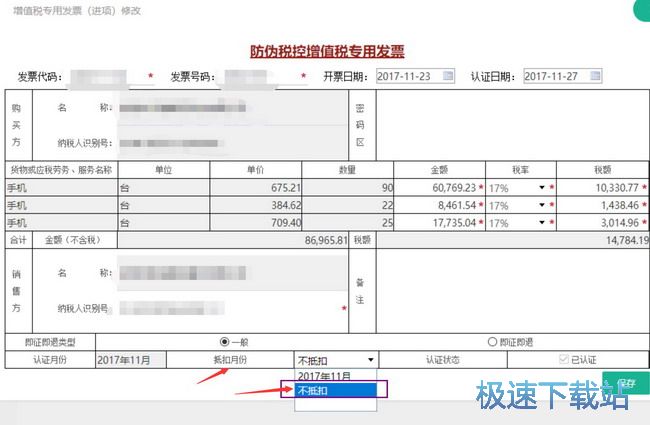Click the buyer 纳税人识别号 input field
650x425 pixels.
coord(233,143)
